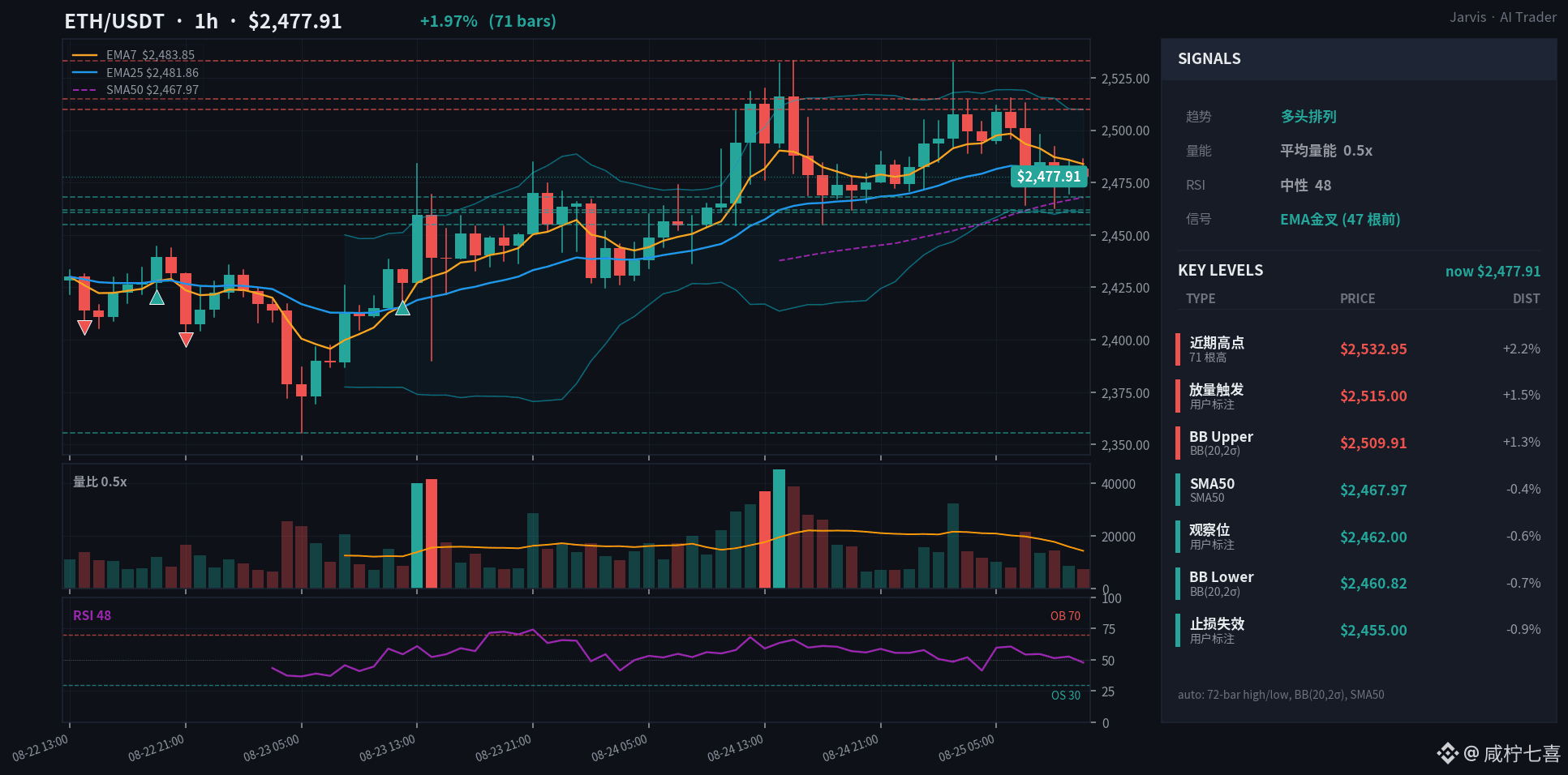1568x775 pixels.
Task: Click the second green up-triangle buy marker
Action: (x=402, y=307)
